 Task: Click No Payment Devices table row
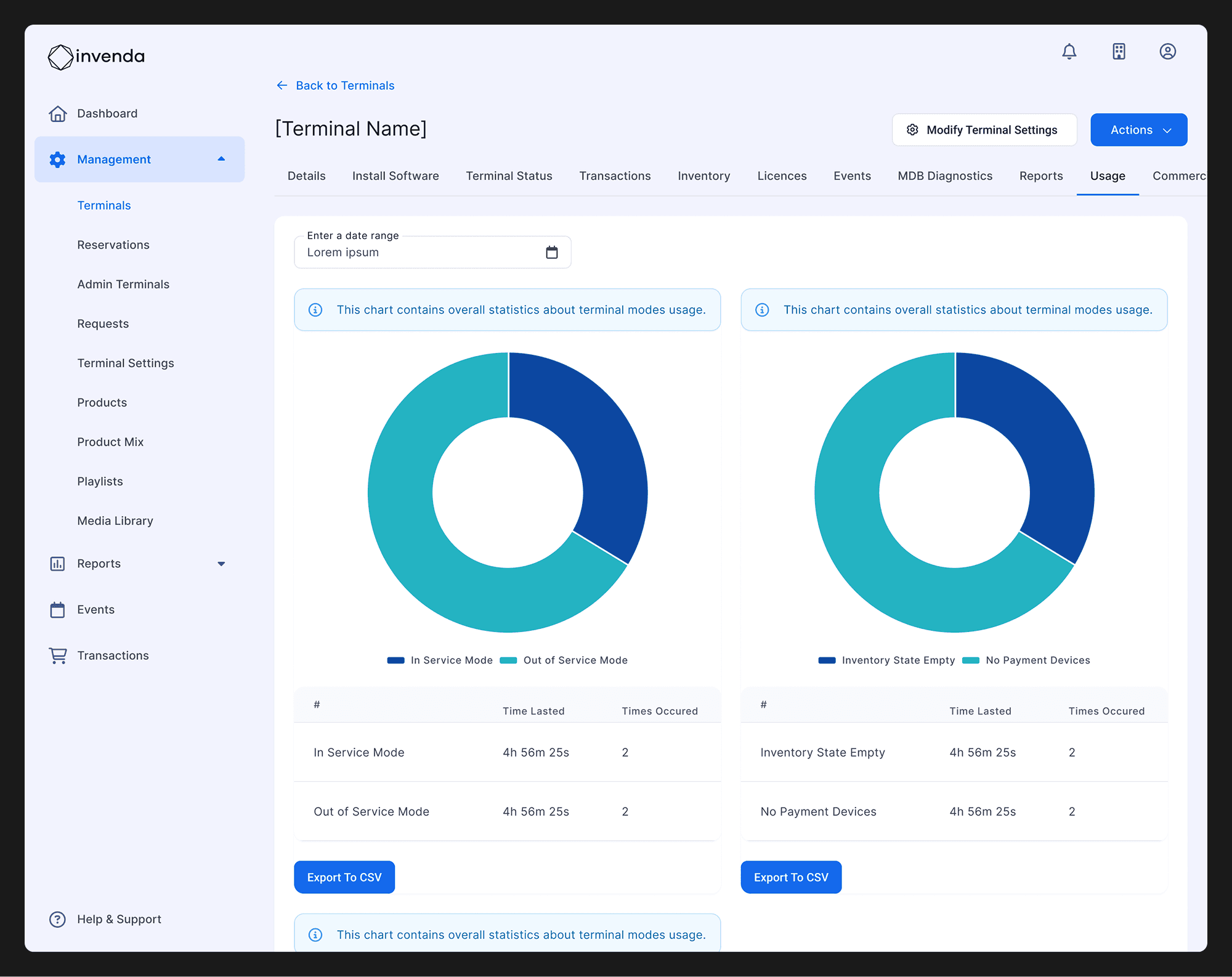click(x=954, y=812)
